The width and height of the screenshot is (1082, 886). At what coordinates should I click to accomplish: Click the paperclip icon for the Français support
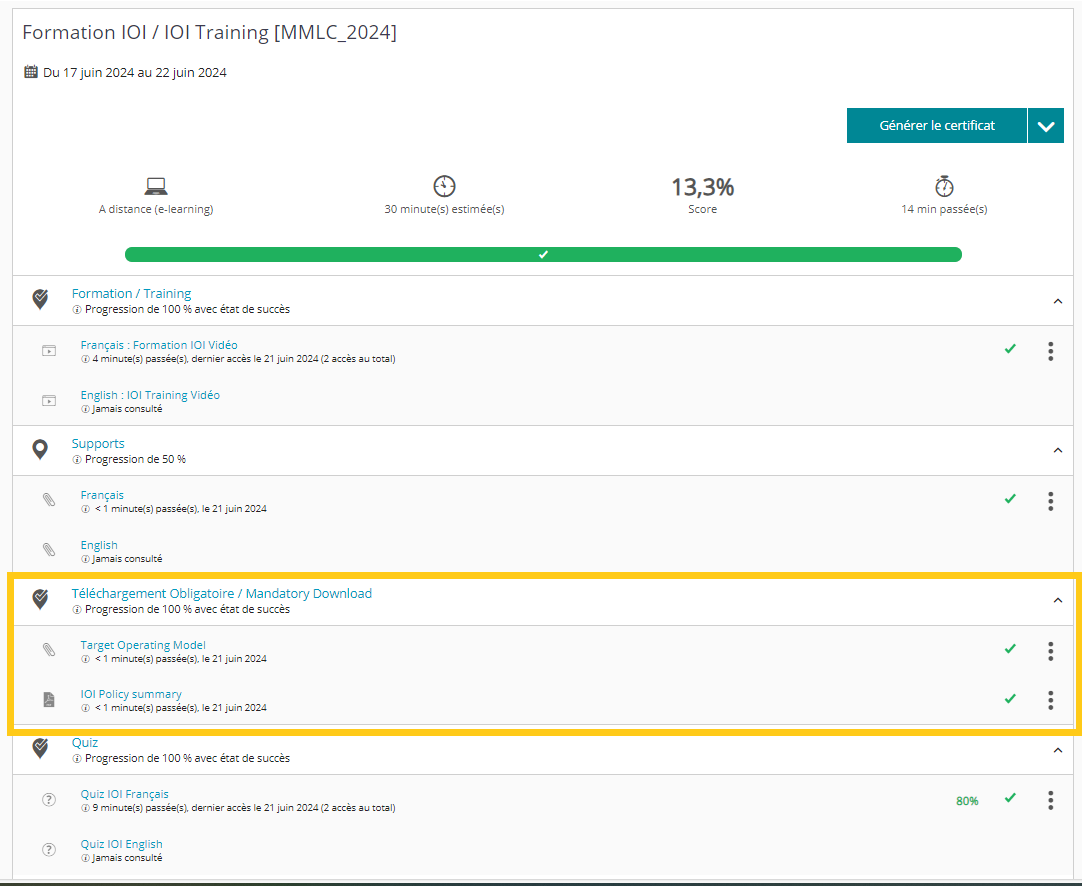(x=49, y=500)
